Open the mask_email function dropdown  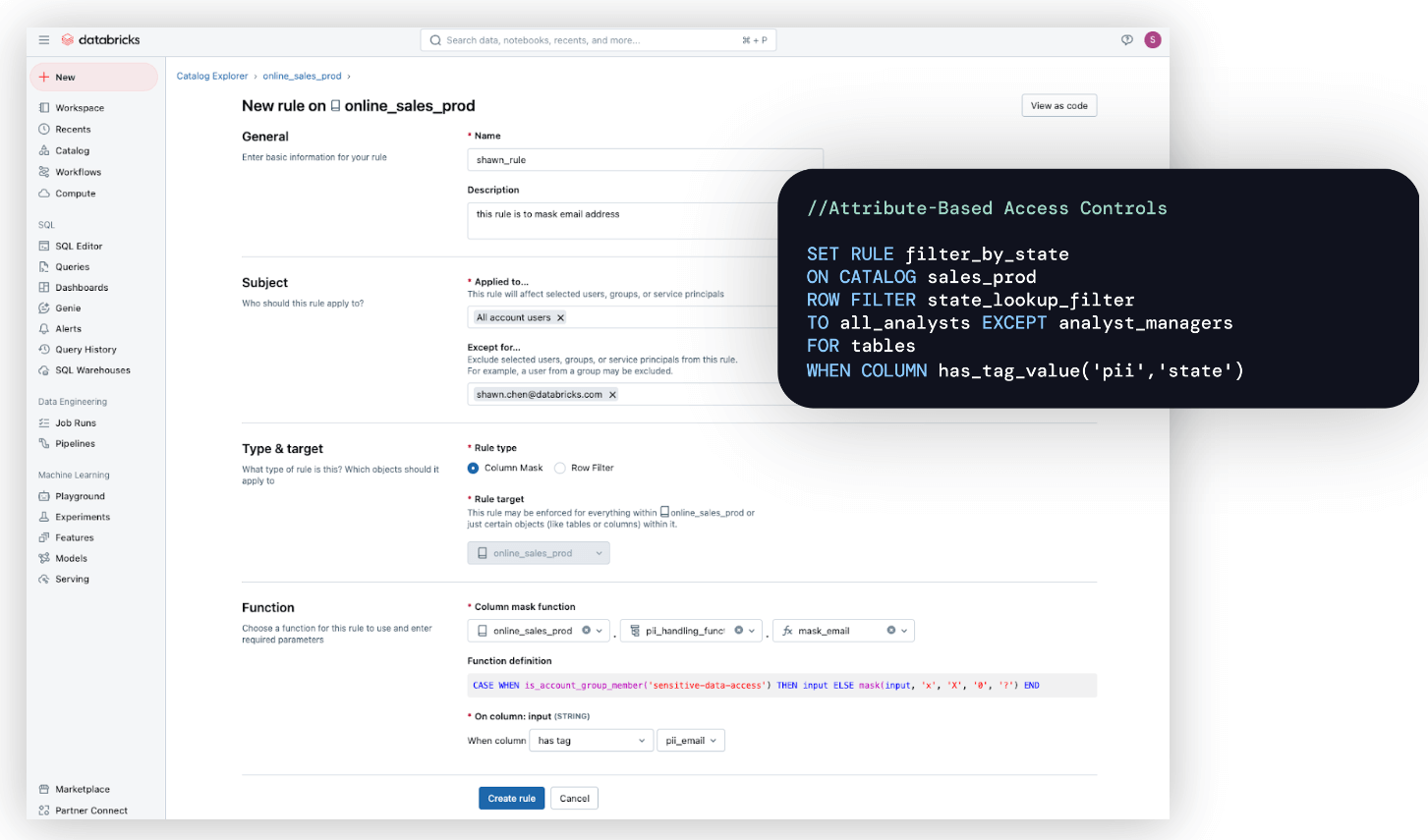click(900, 630)
